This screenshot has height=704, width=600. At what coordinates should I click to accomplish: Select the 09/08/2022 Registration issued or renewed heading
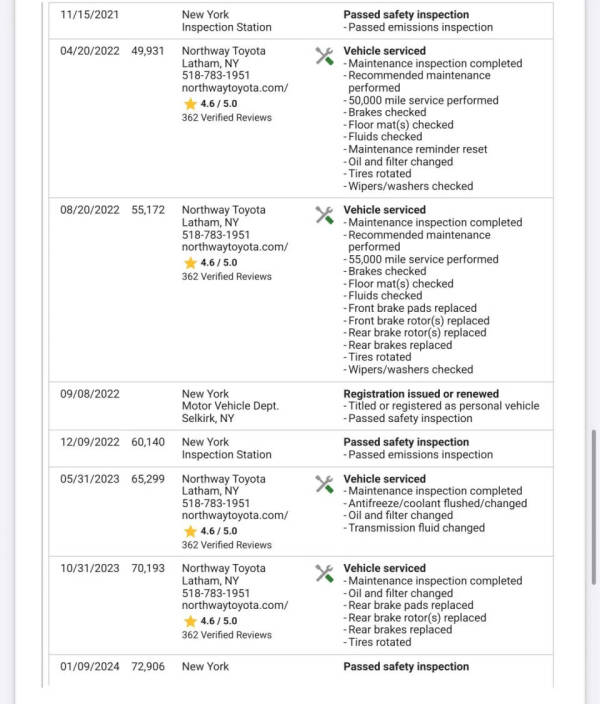pyautogui.click(x=421, y=394)
